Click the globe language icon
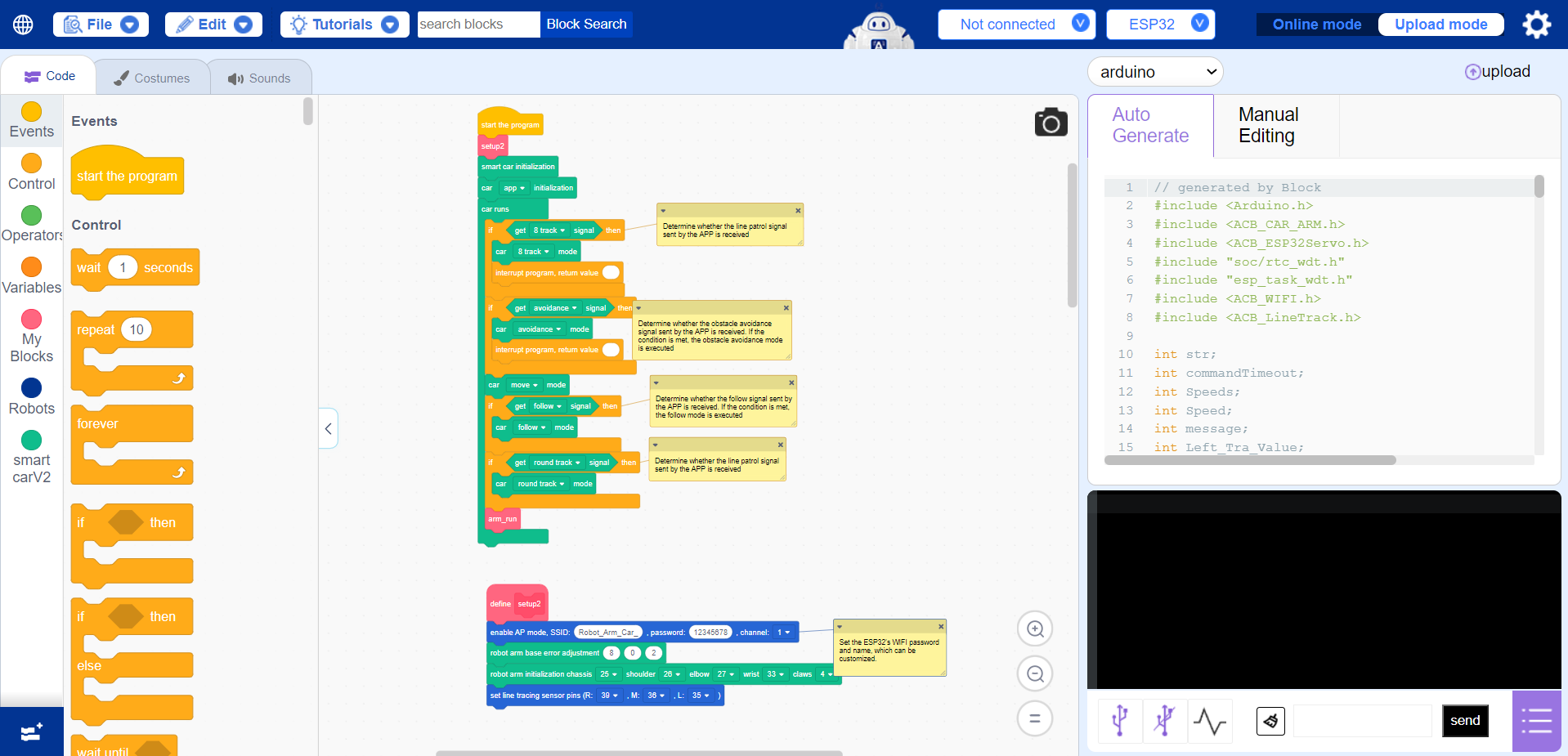Image resolution: width=1568 pixels, height=756 pixels. (23, 25)
